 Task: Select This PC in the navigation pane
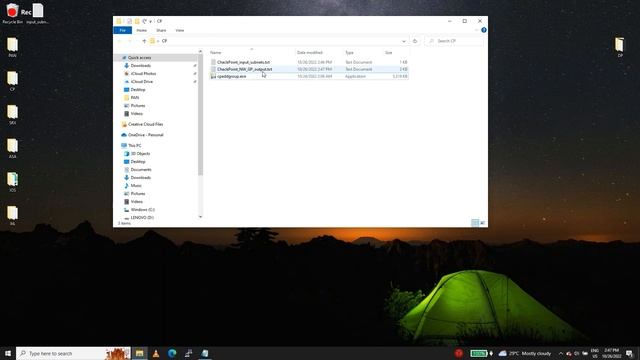(134, 145)
